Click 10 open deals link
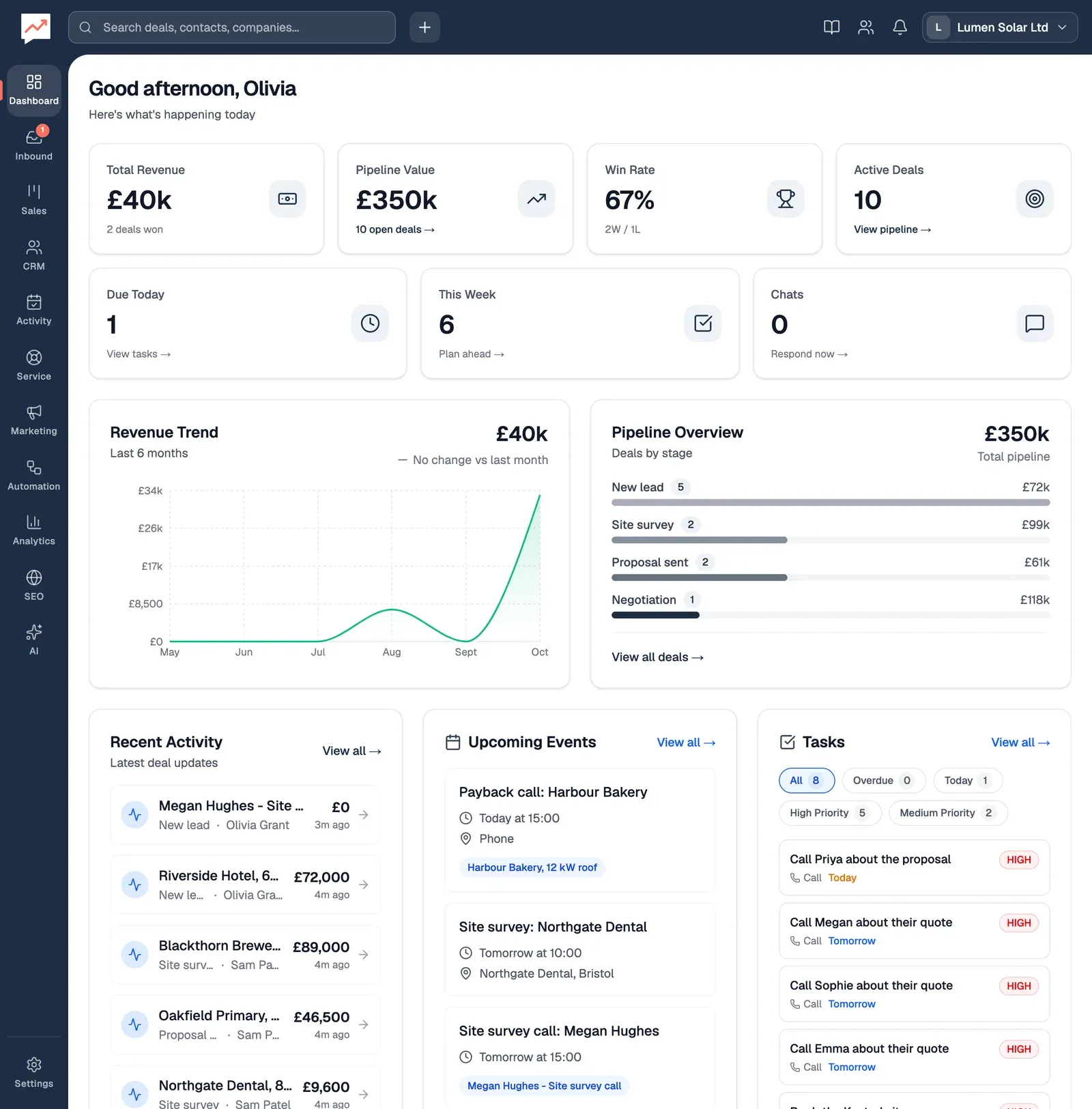The height and width of the screenshot is (1109, 1092). [395, 229]
